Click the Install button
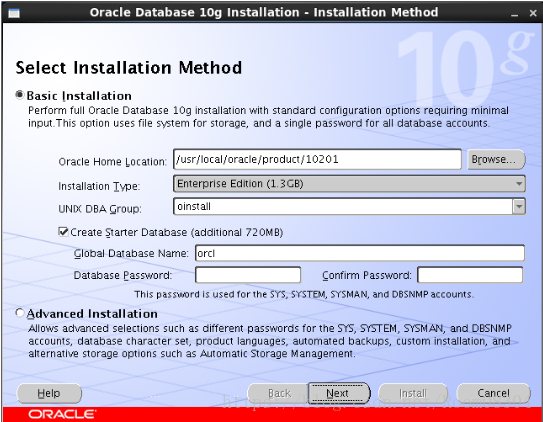The height and width of the screenshot is (422, 543). pos(413,393)
